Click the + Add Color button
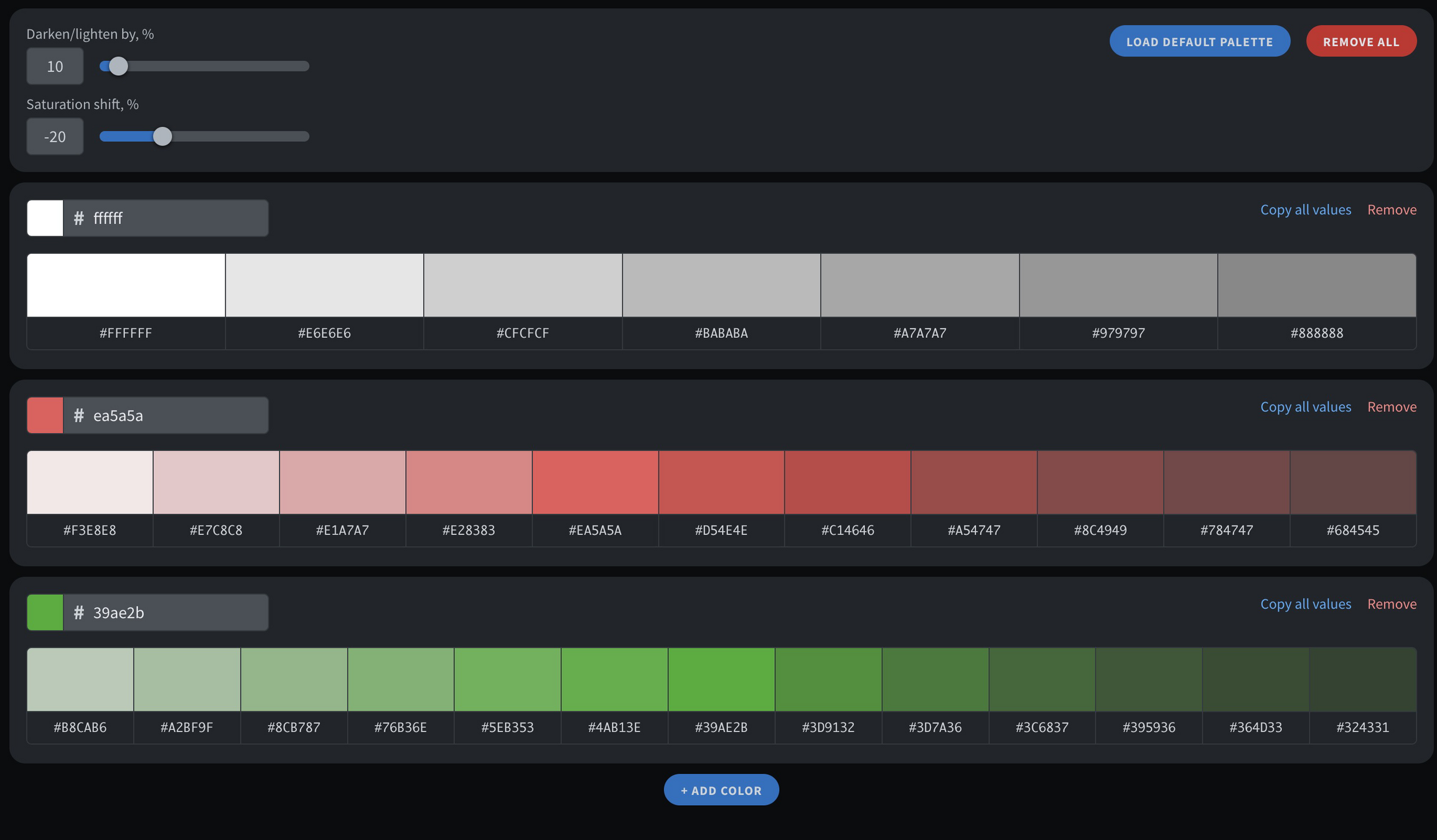 coord(721,790)
